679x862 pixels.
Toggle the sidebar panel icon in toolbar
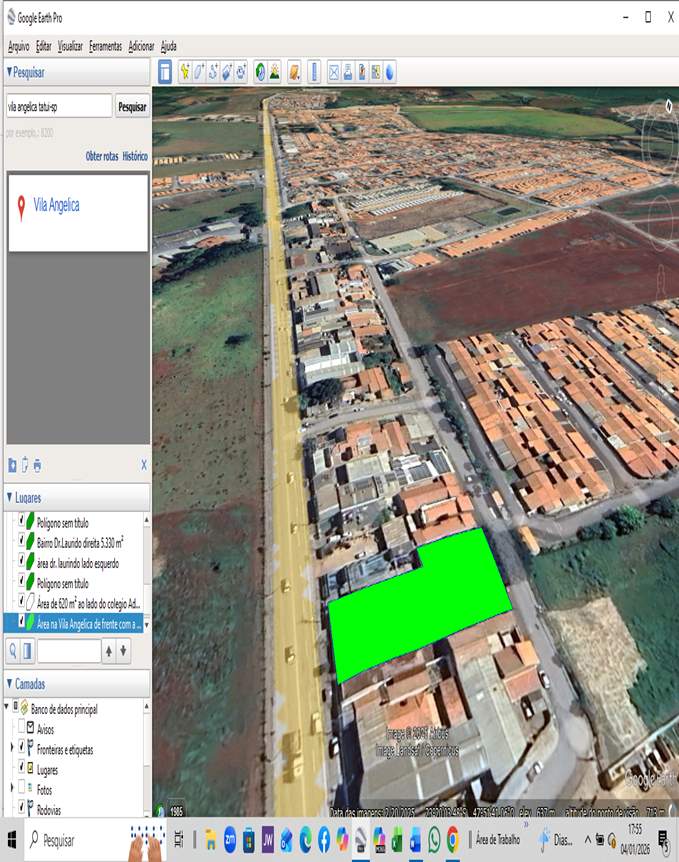coord(165,72)
